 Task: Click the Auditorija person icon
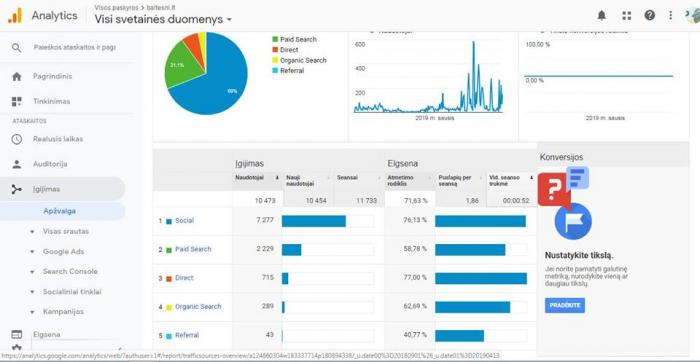[17, 164]
